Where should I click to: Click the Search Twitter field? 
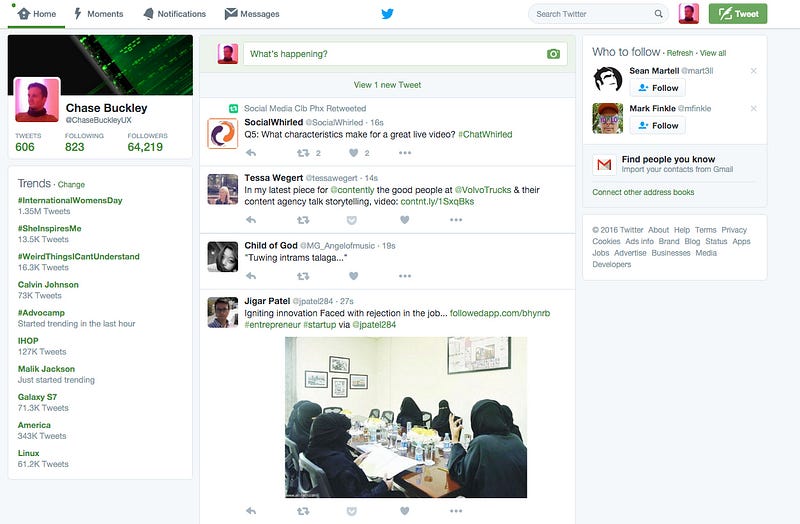tap(598, 14)
